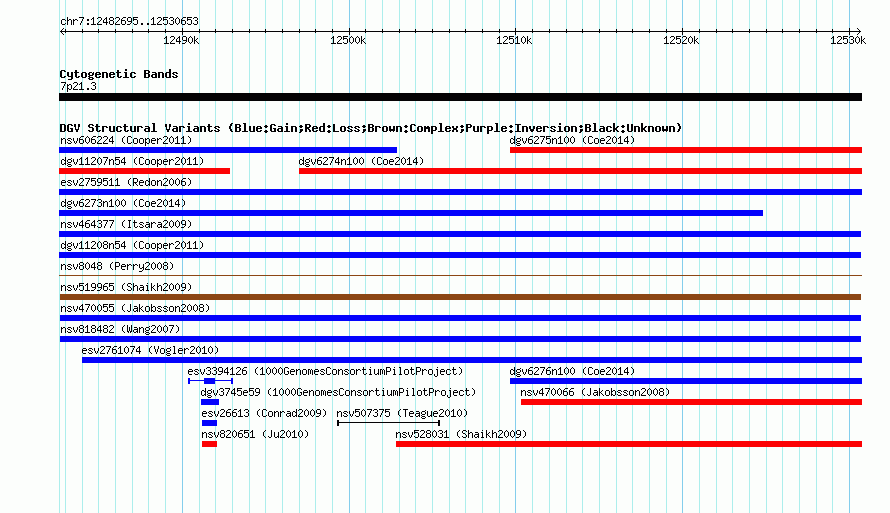Click the 12490k ruler tick label
890x513 pixels.
click(181, 40)
